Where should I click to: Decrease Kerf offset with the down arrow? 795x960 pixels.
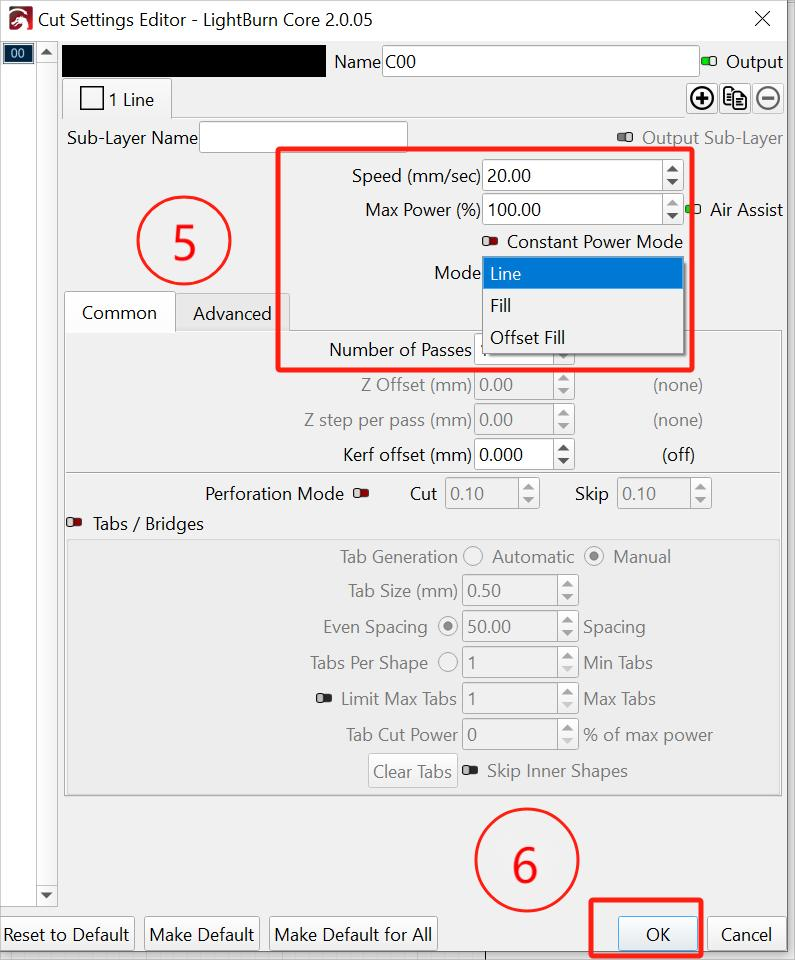[563, 461]
